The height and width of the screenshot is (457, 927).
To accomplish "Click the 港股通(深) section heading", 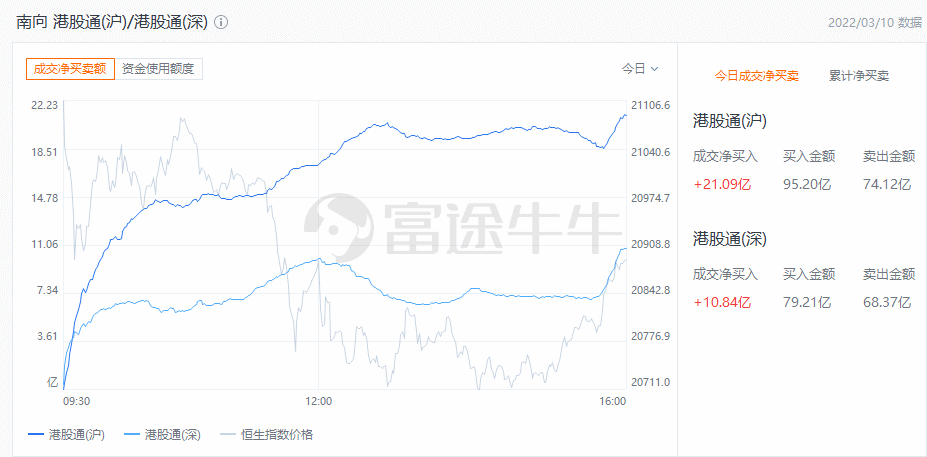I will pyautogui.click(x=730, y=239).
